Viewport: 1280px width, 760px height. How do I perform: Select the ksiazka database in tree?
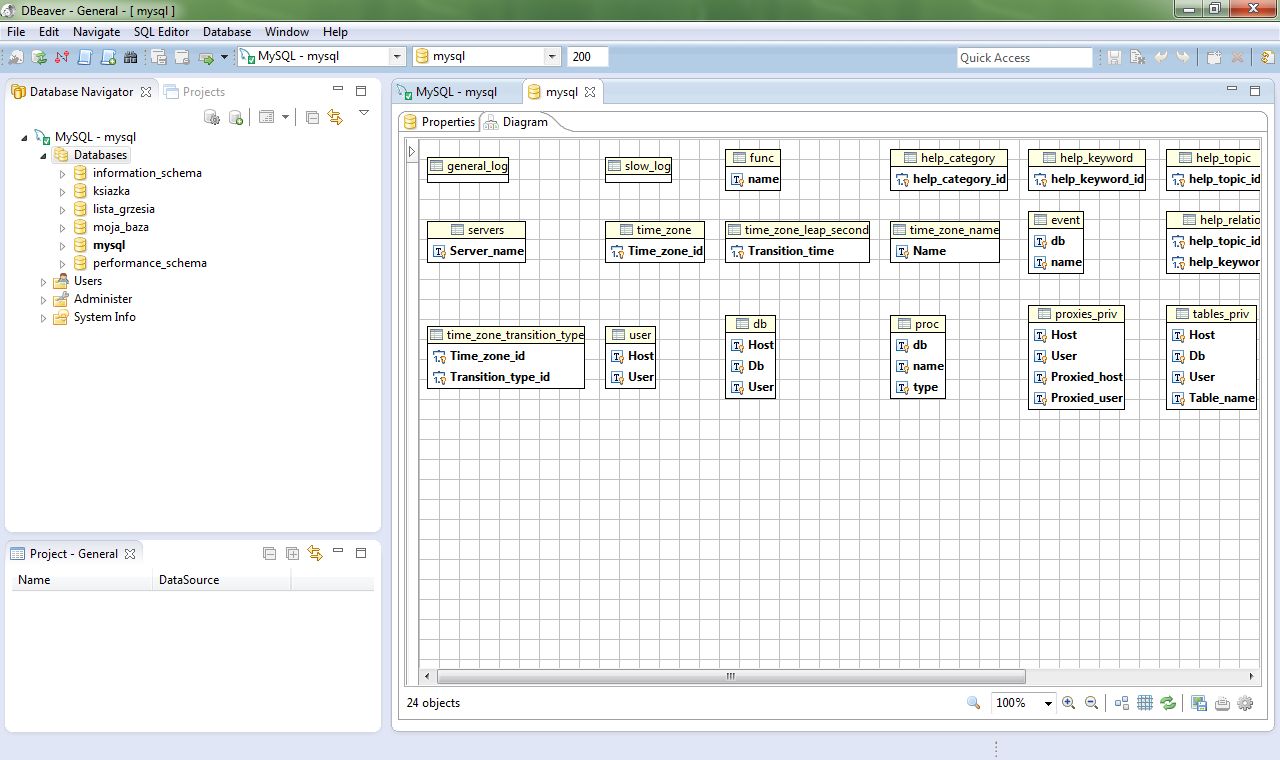[x=111, y=191]
